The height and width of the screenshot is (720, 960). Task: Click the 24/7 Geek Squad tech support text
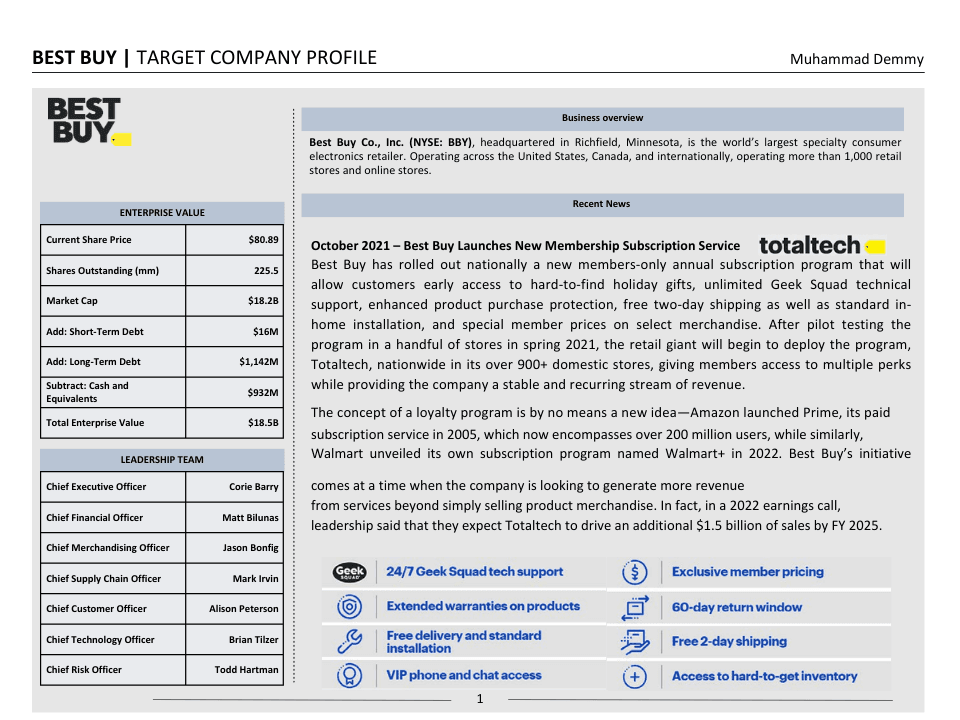click(474, 572)
